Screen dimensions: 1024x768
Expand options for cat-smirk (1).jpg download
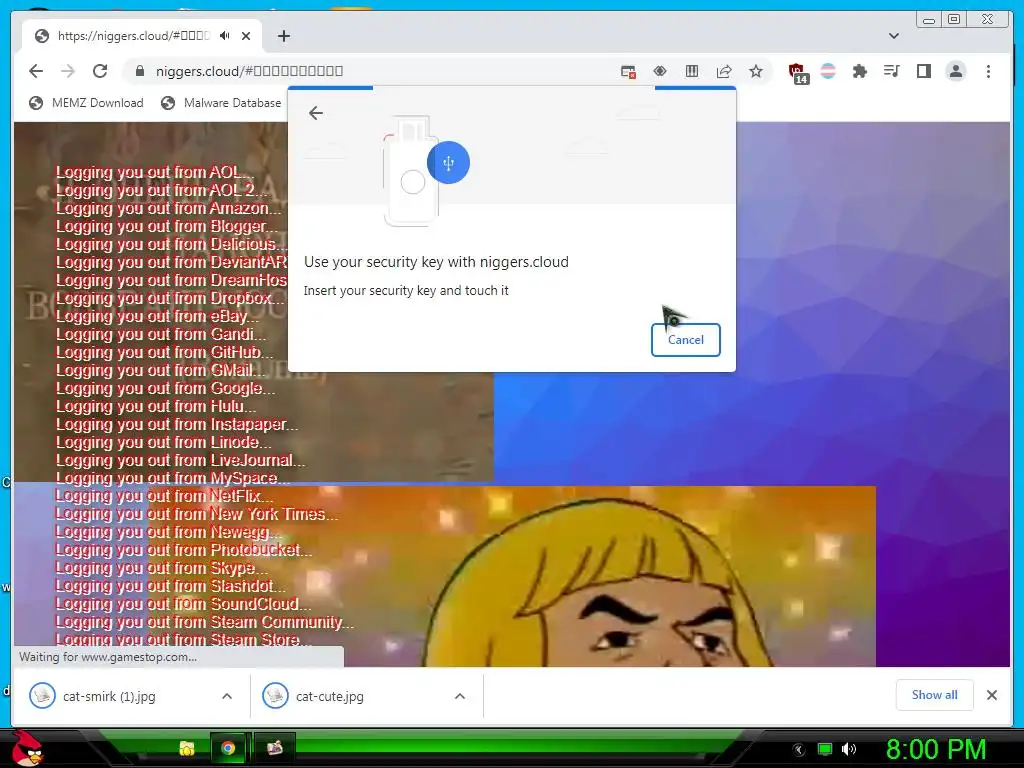pos(227,696)
